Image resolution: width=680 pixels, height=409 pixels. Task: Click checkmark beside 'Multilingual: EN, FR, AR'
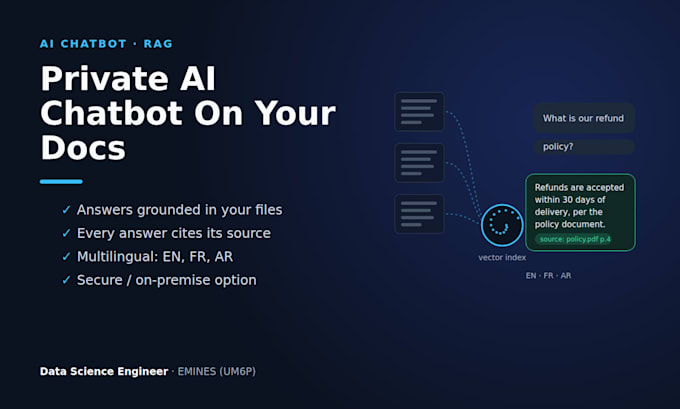[66, 257]
